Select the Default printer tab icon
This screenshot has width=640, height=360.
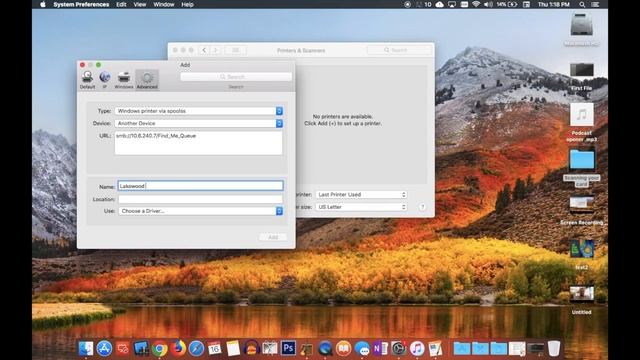click(x=87, y=80)
